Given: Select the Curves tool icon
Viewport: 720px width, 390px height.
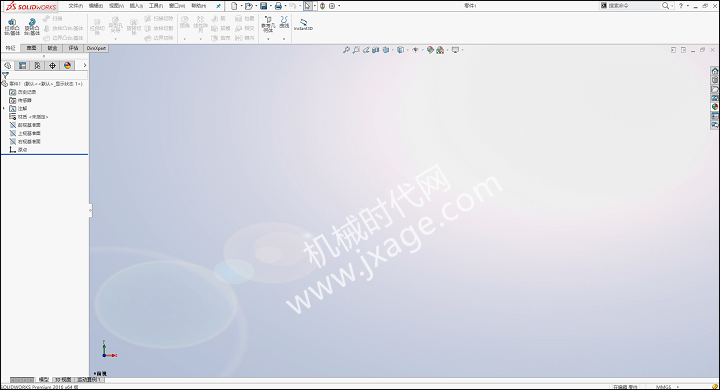Looking at the screenshot, I should point(284,22).
